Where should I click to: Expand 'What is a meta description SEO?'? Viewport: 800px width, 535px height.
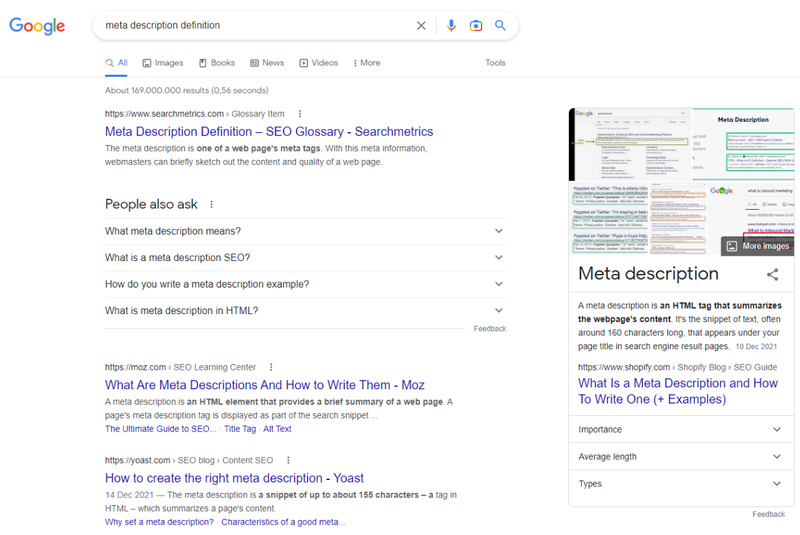click(x=305, y=258)
